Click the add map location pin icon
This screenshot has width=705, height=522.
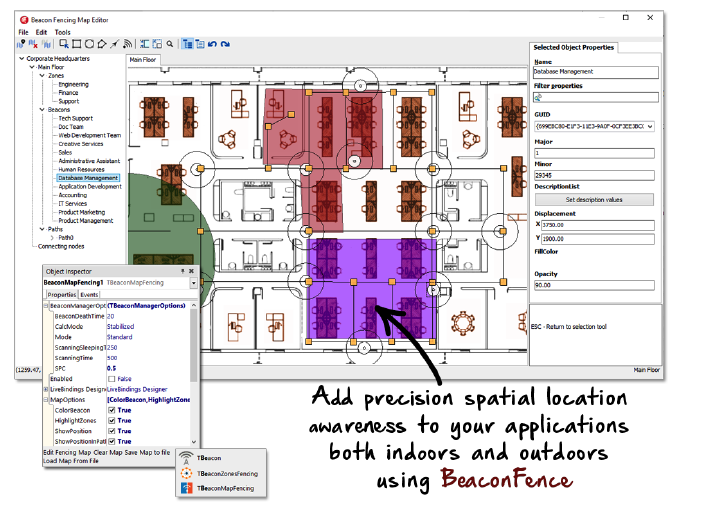21,44
